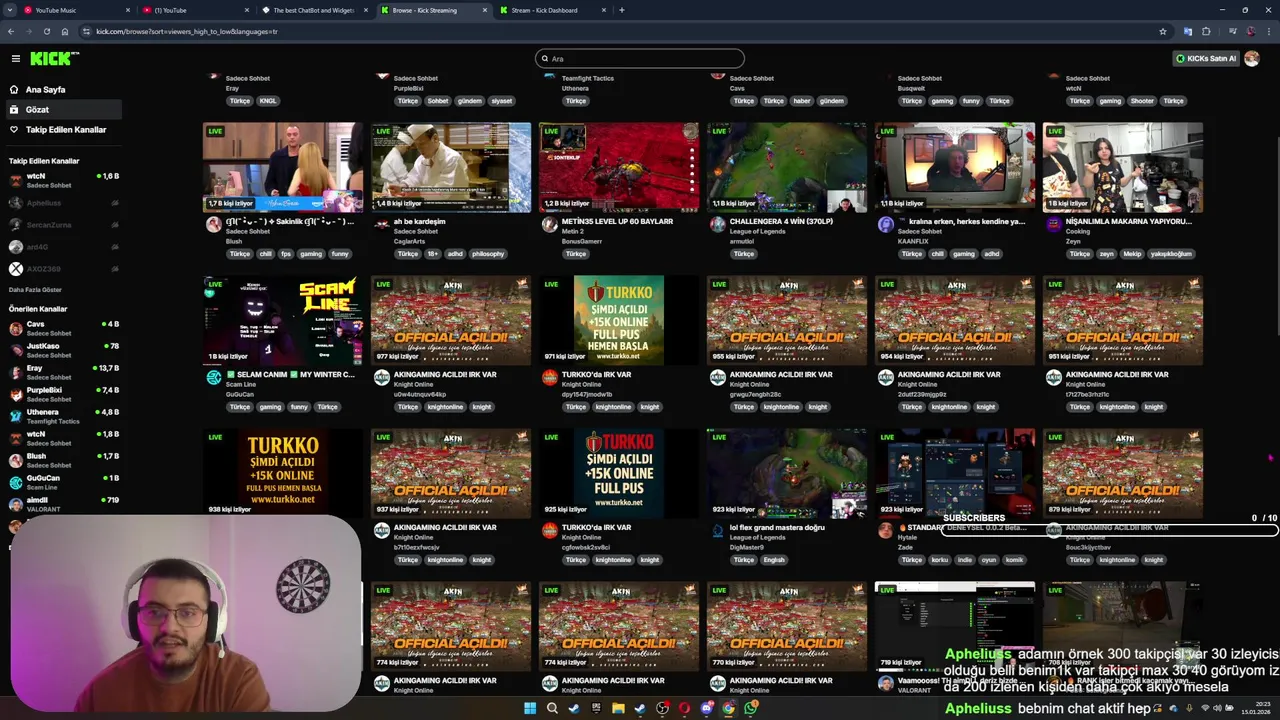Click the KNGL tag under Eray
The width and height of the screenshot is (1280, 720).
(268, 101)
